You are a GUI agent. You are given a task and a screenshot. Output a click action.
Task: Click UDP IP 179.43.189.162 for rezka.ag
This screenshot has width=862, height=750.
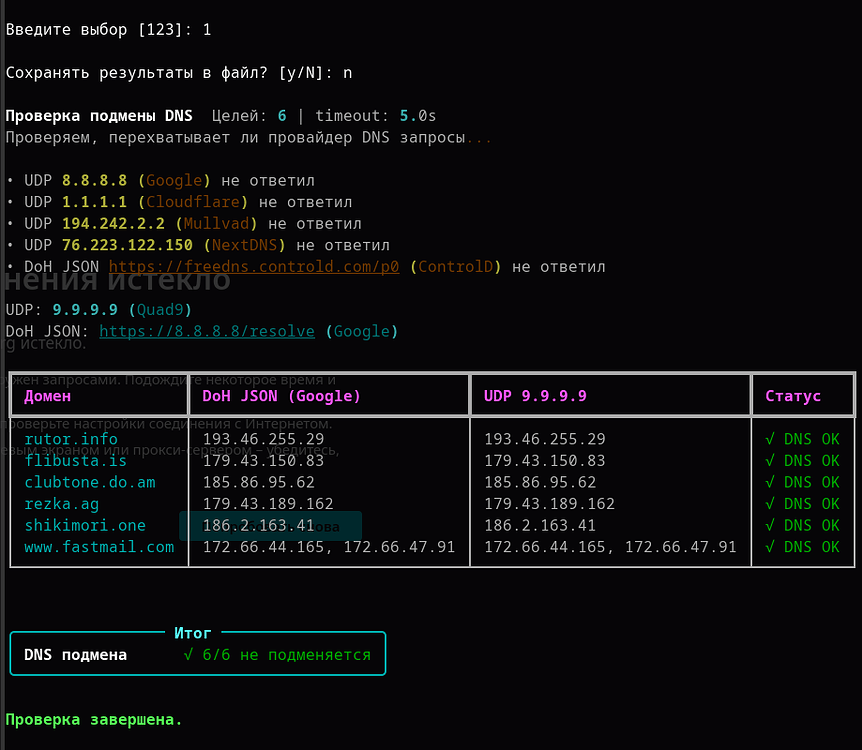pos(549,504)
